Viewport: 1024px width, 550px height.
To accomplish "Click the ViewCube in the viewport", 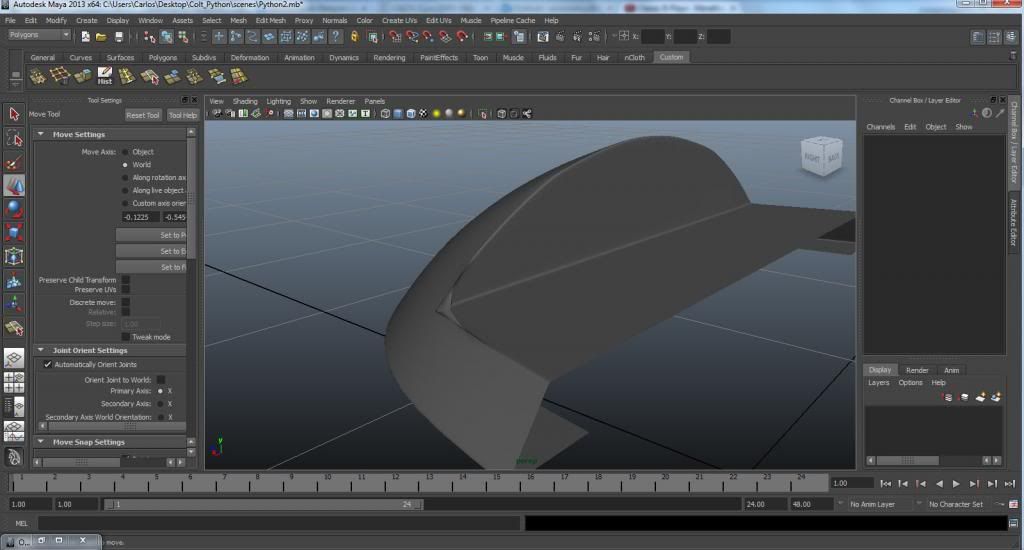I will coord(822,158).
